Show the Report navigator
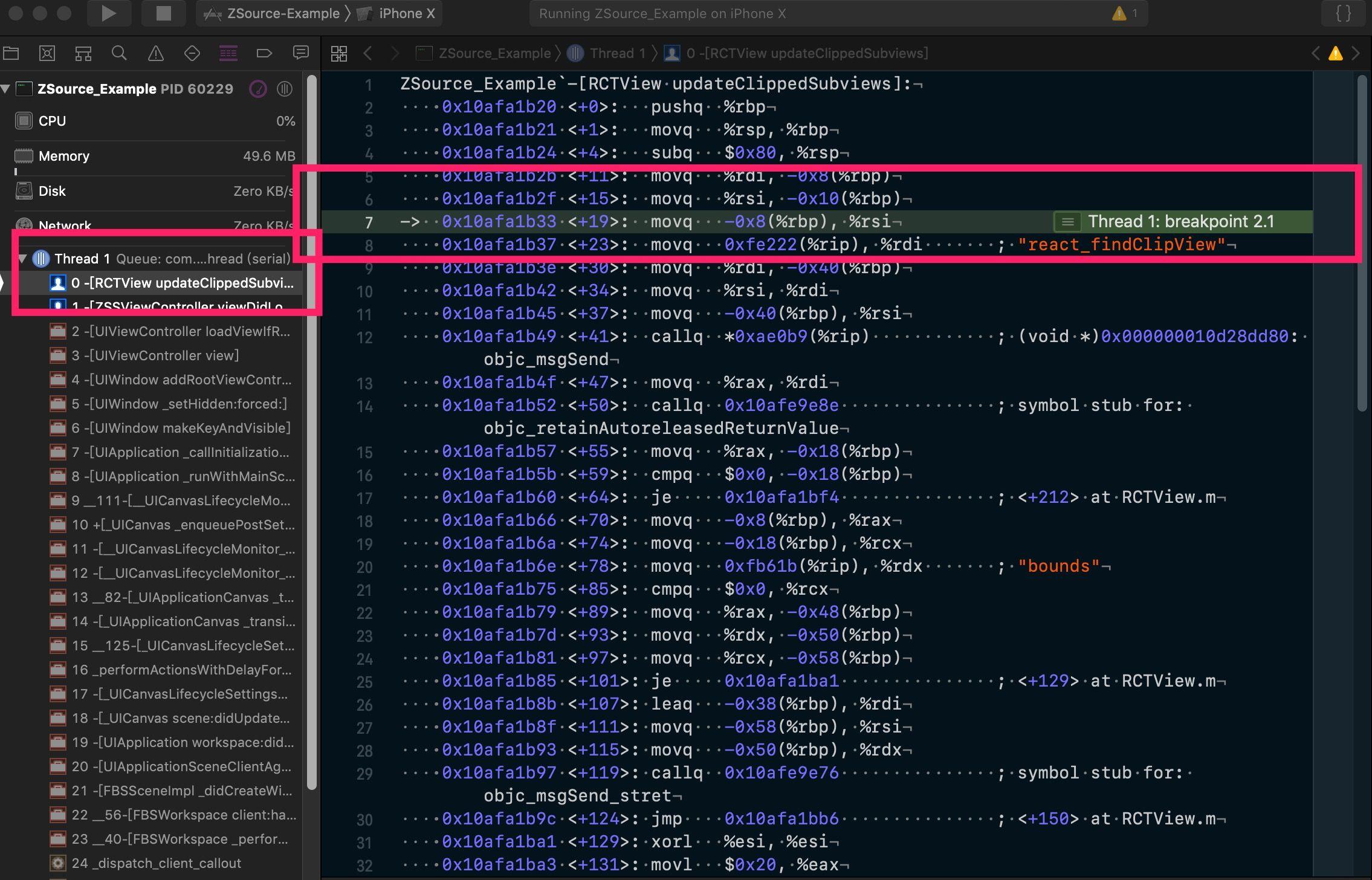 pyautogui.click(x=300, y=53)
